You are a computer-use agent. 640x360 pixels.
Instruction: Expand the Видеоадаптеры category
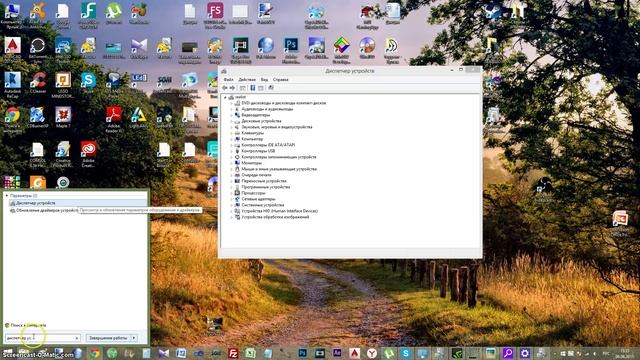231,115
